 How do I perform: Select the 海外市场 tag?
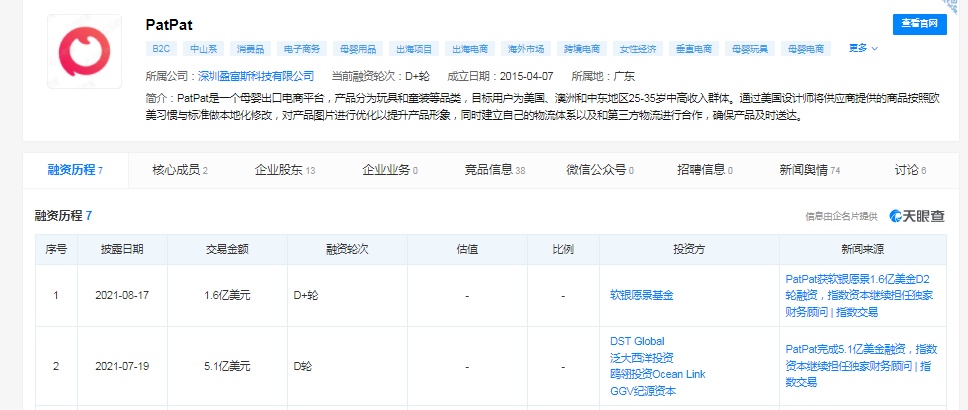click(x=525, y=49)
